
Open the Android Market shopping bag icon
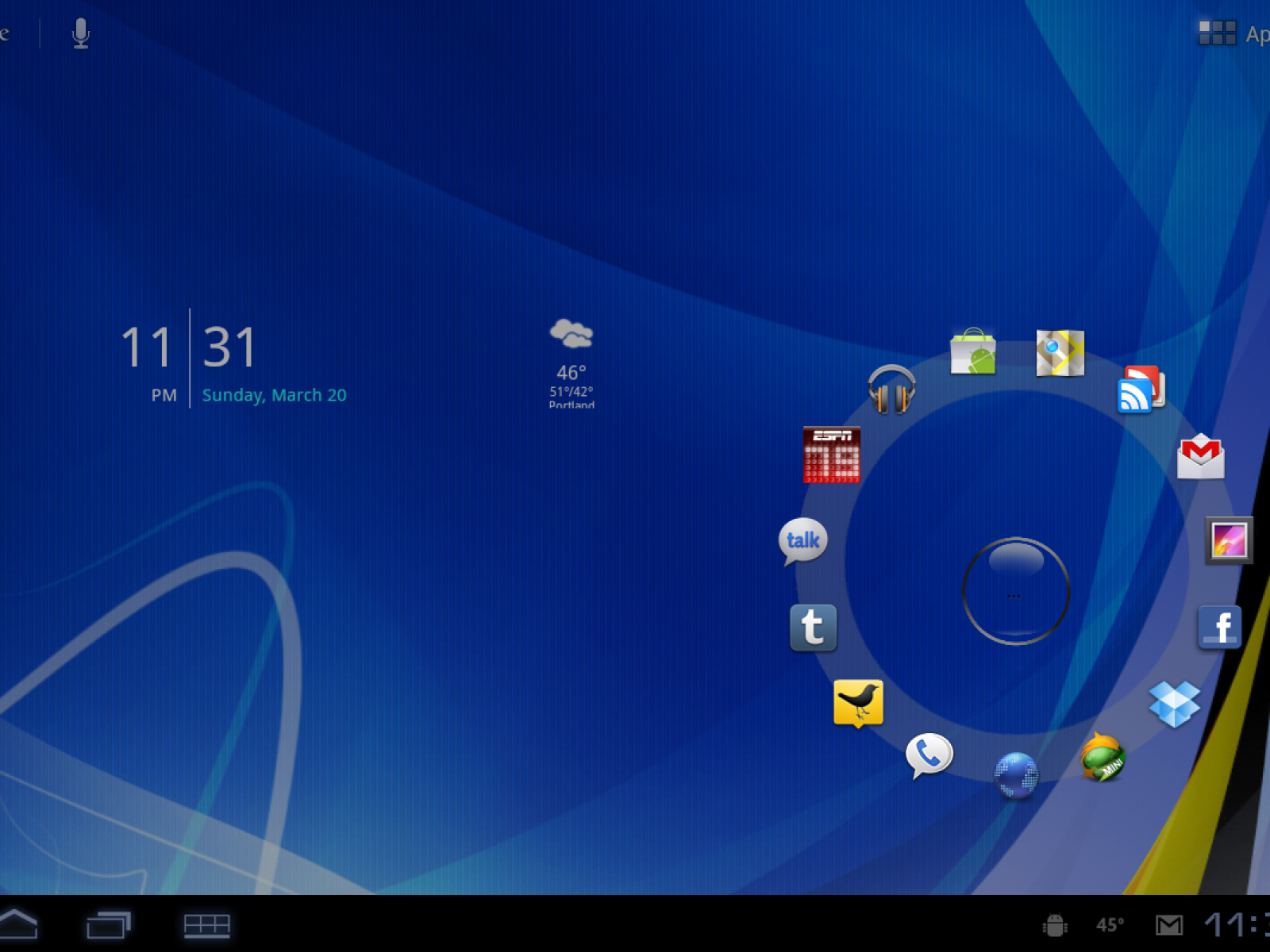pyautogui.click(x=972, y=351)
